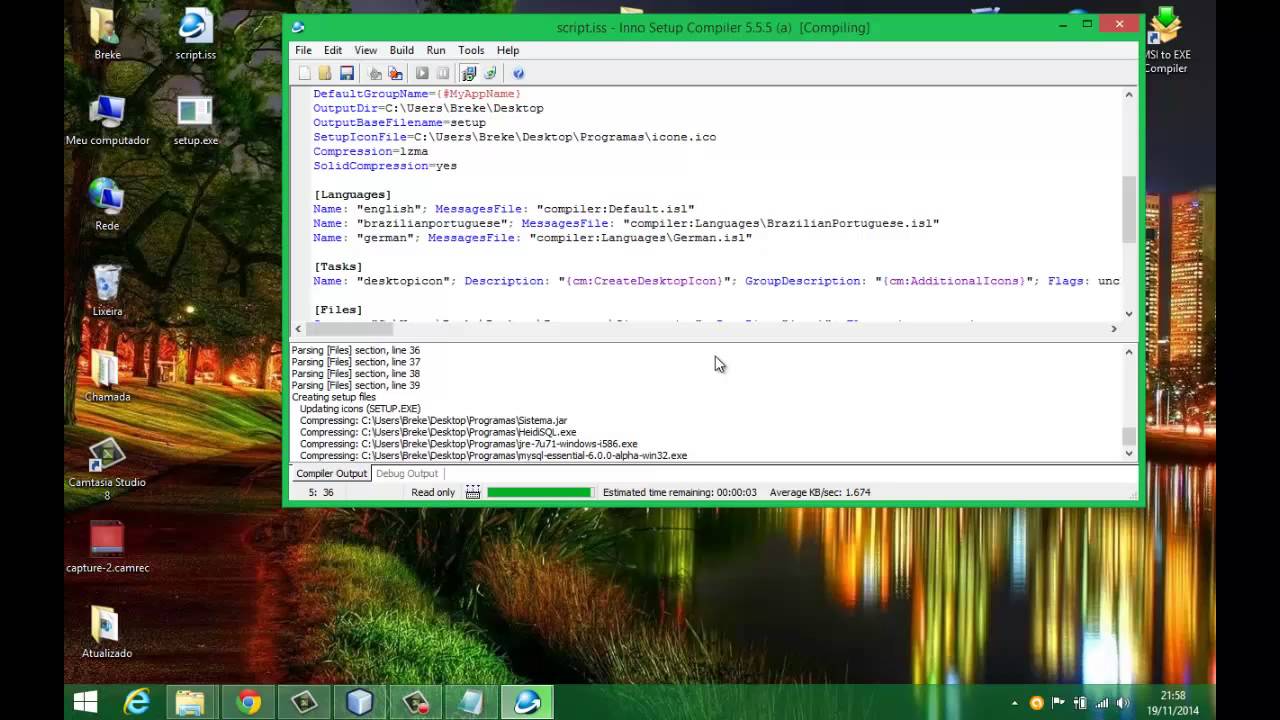Select the Target Setup toolbar icon
1280x720 pixels.
click(x=469, y=73)
